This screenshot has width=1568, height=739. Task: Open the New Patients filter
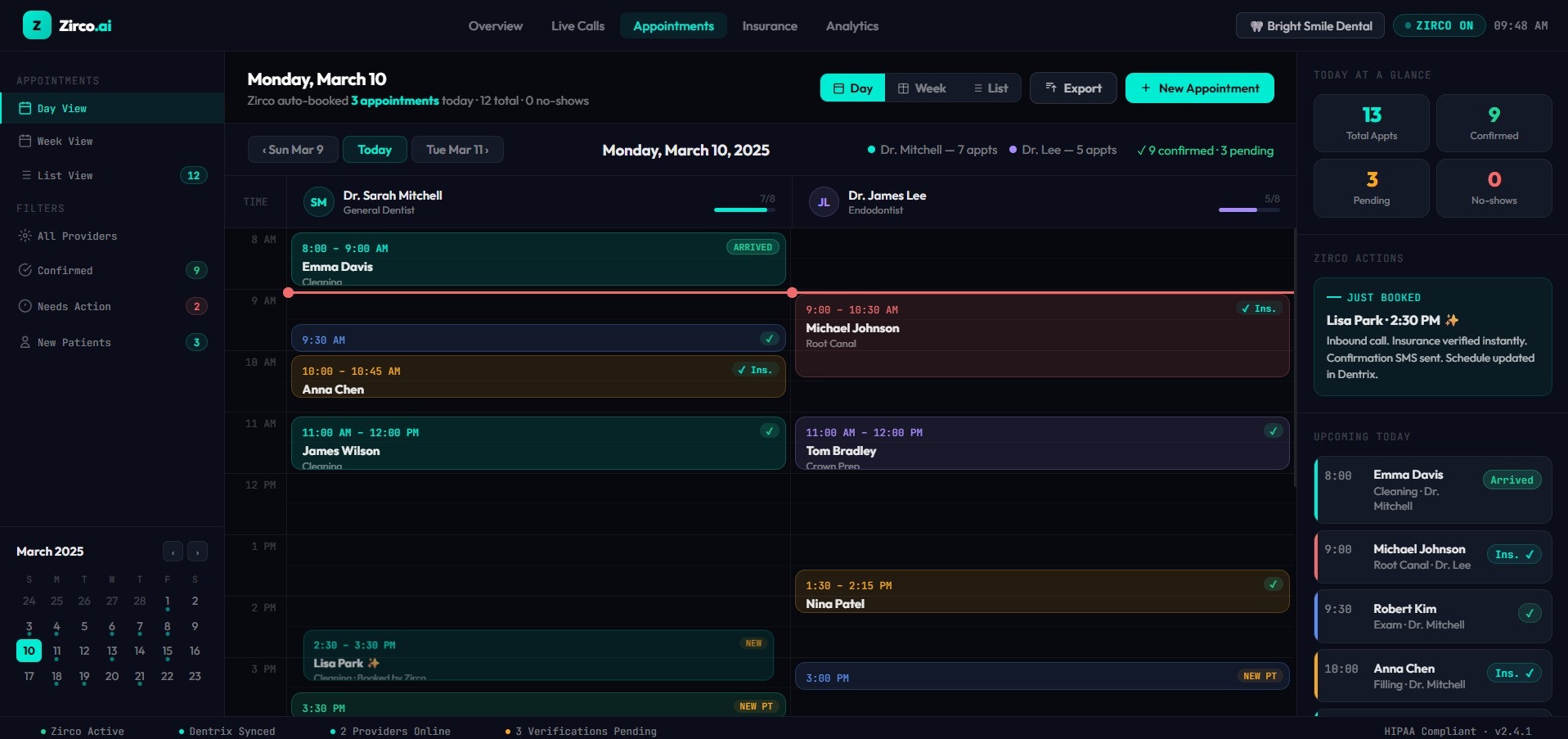click(25, 342)
